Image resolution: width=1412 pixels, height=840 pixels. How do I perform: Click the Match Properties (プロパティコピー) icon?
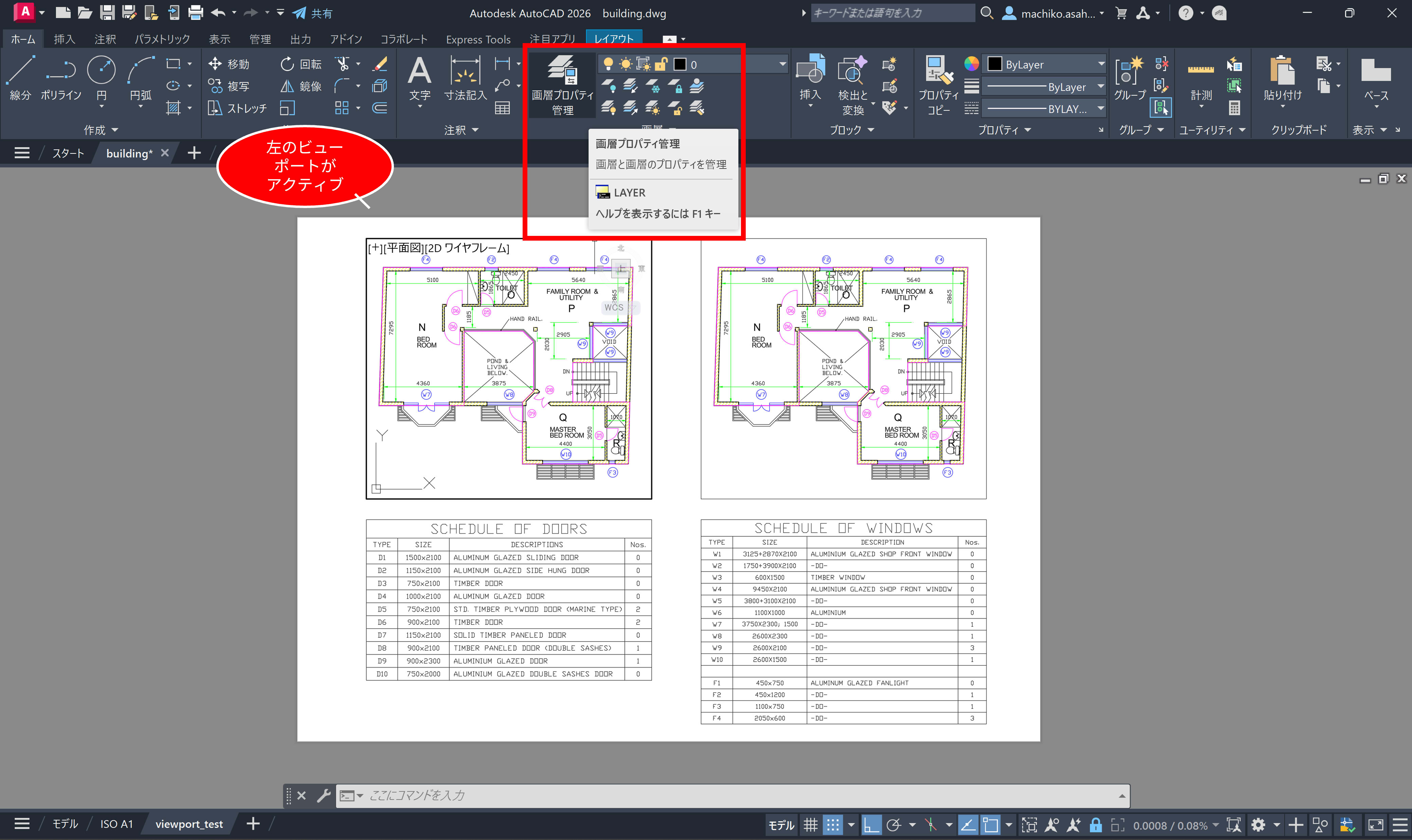(x=938, y=71)
